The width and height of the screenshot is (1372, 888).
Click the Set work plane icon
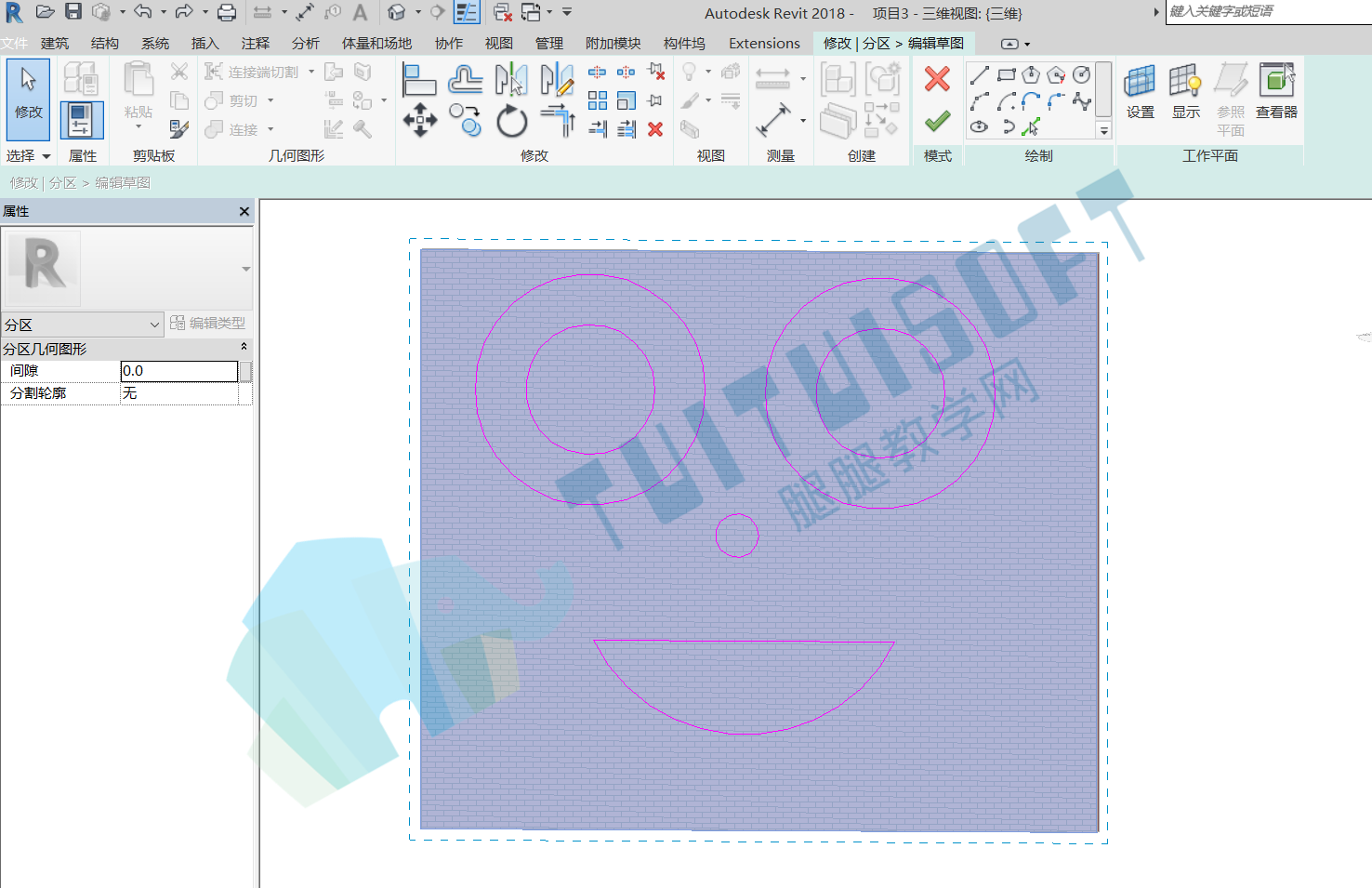[1140, 92]
